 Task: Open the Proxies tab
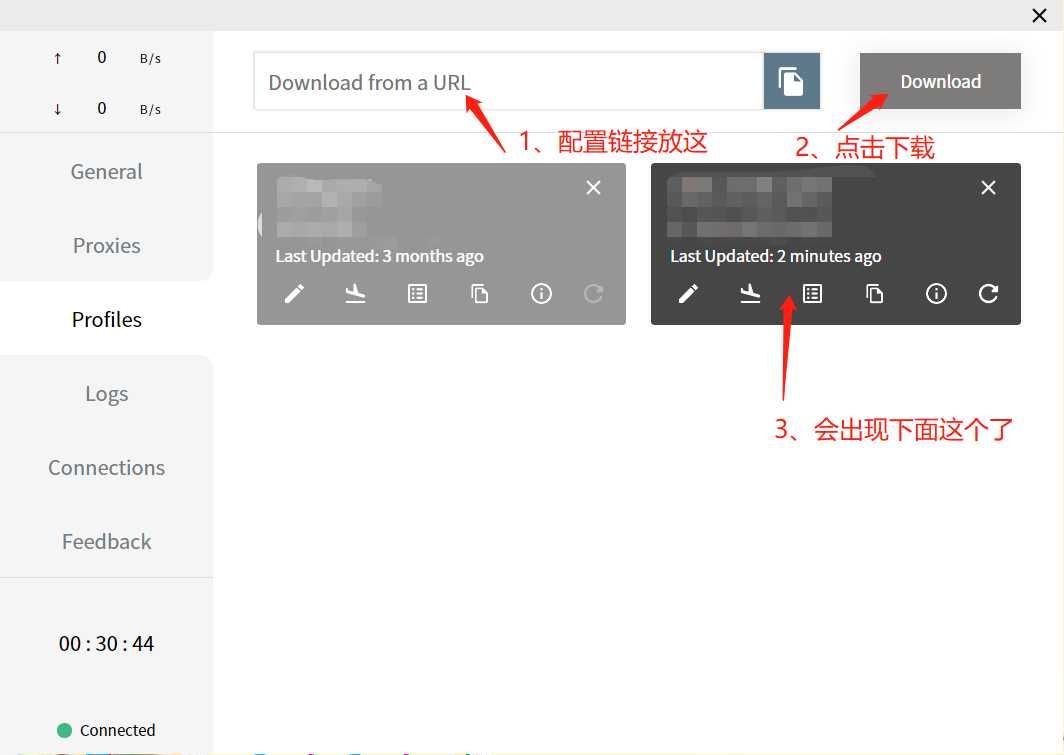(x=107, y=246)
